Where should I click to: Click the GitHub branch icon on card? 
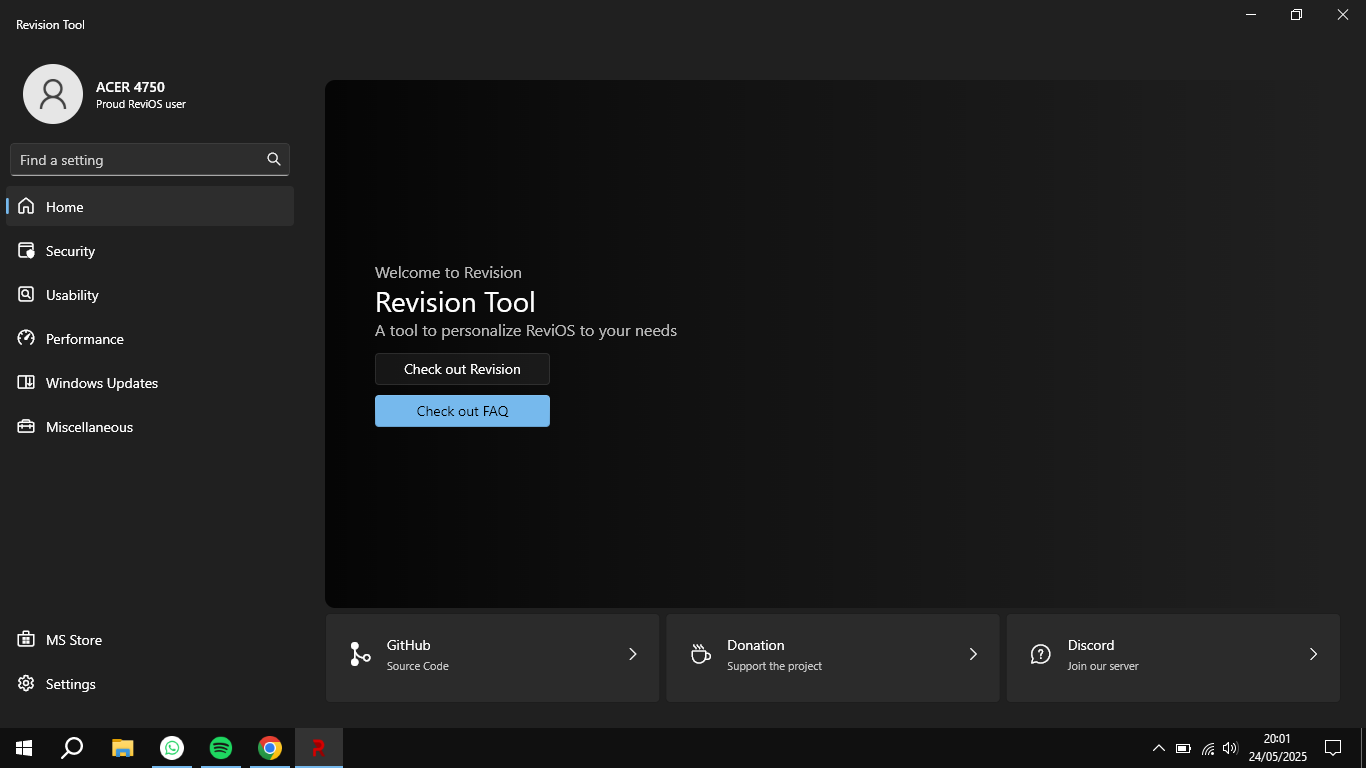(x=360, y=654)
